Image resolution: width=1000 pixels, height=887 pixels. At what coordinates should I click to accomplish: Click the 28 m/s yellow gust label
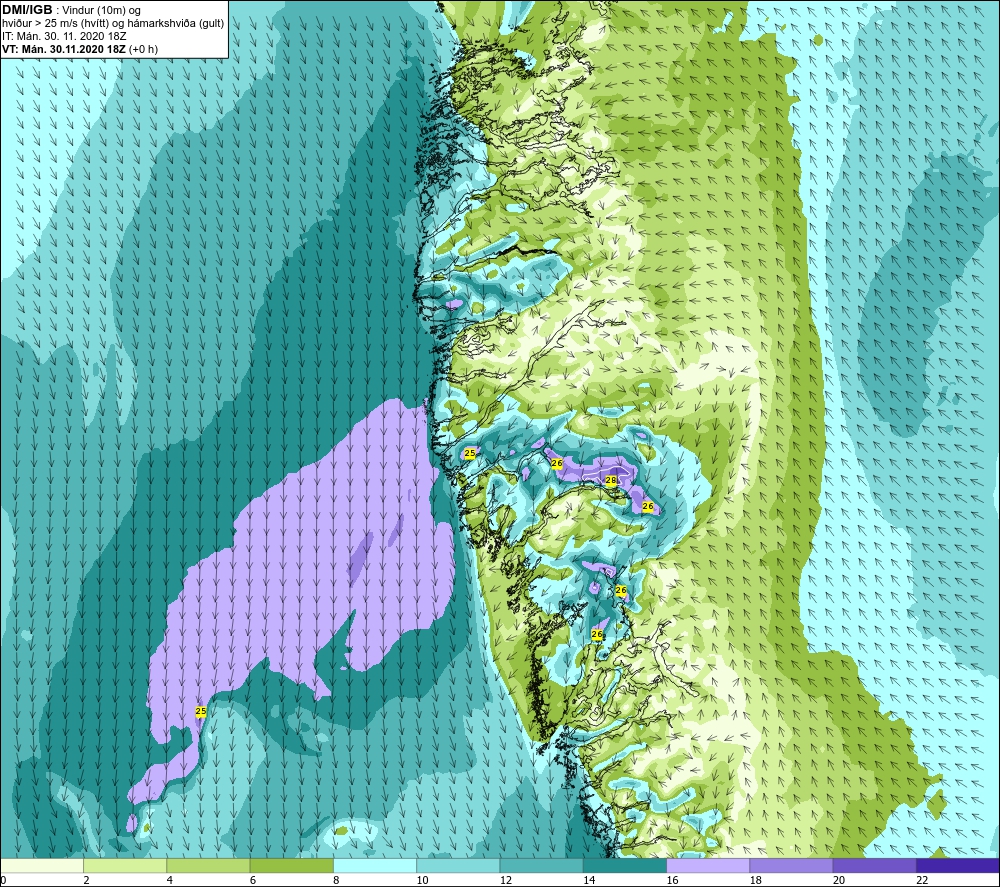(x=610, y=480)
